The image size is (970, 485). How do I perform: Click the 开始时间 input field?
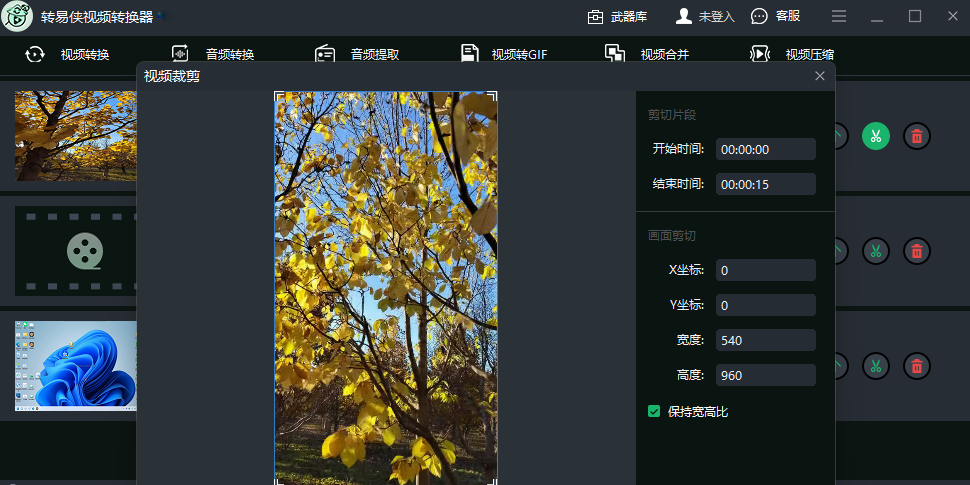[x=765, y=149]
